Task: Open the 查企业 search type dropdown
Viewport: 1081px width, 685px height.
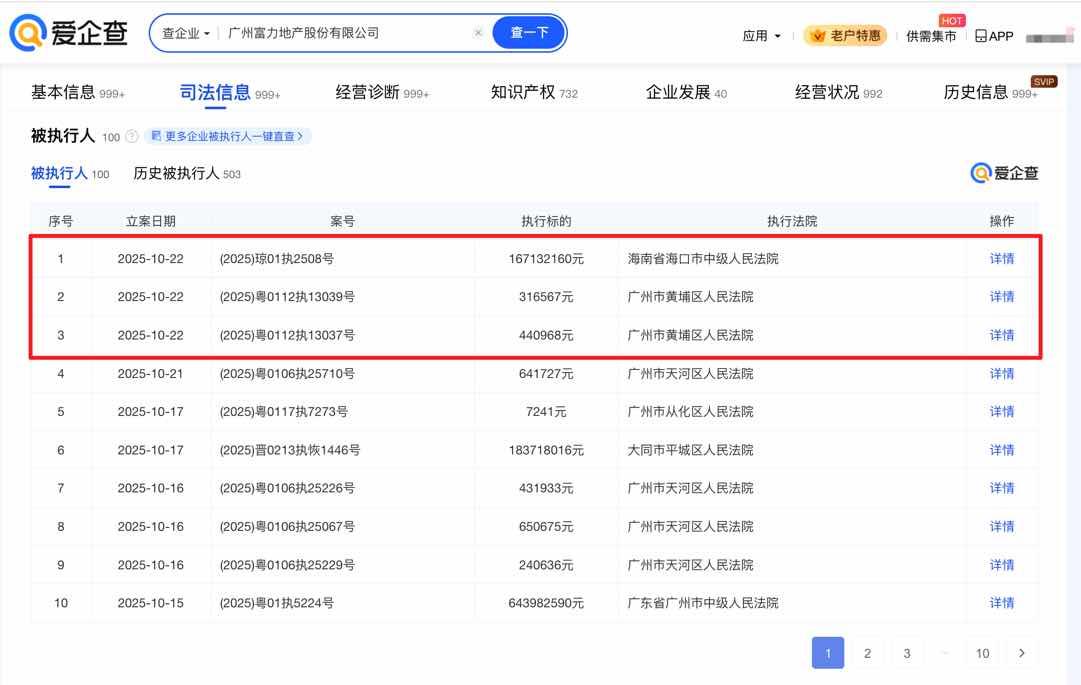Action: point(185,33)
